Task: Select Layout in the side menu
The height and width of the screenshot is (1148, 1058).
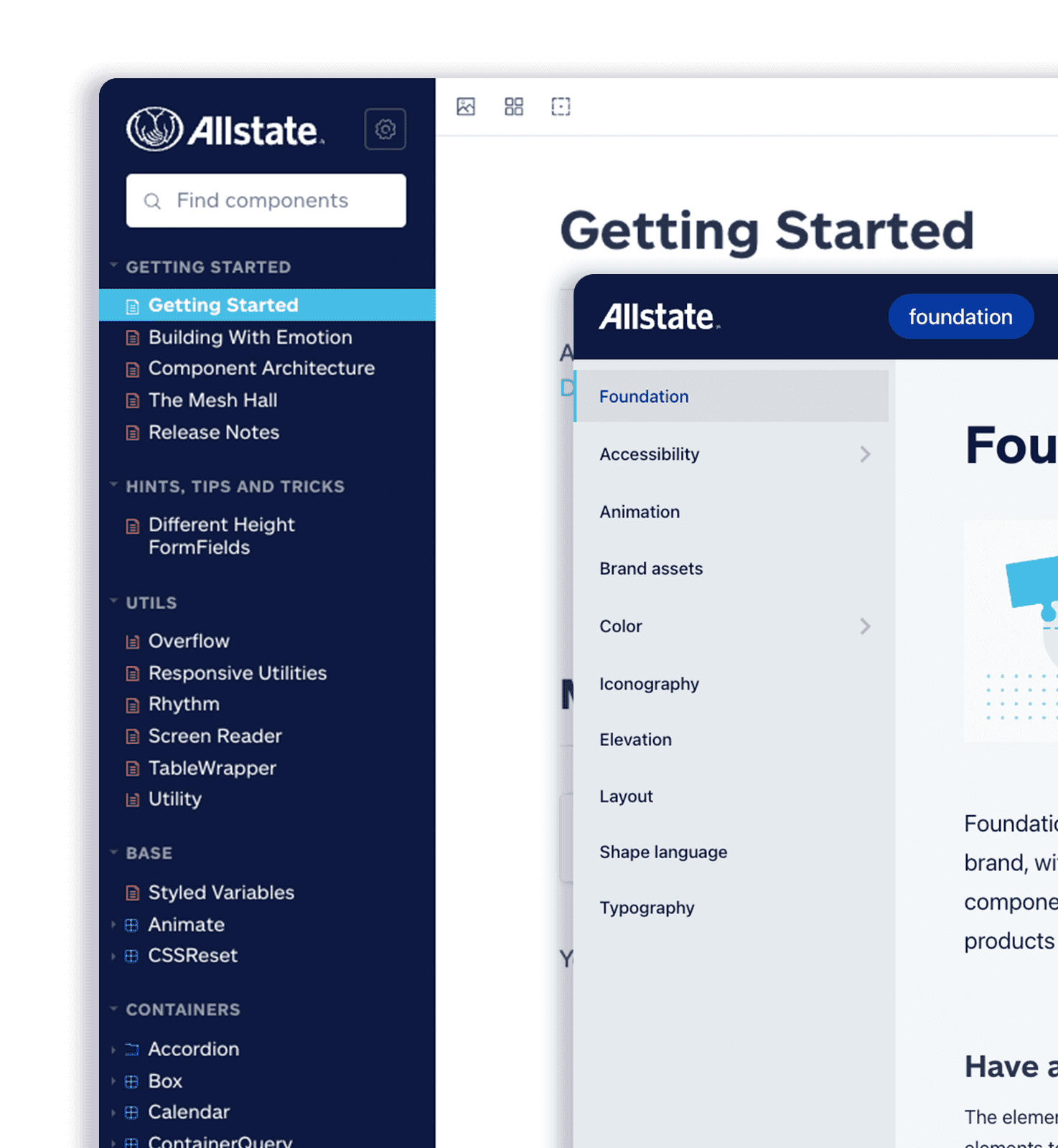Action: pyautogui.click(x=626, y=796)
